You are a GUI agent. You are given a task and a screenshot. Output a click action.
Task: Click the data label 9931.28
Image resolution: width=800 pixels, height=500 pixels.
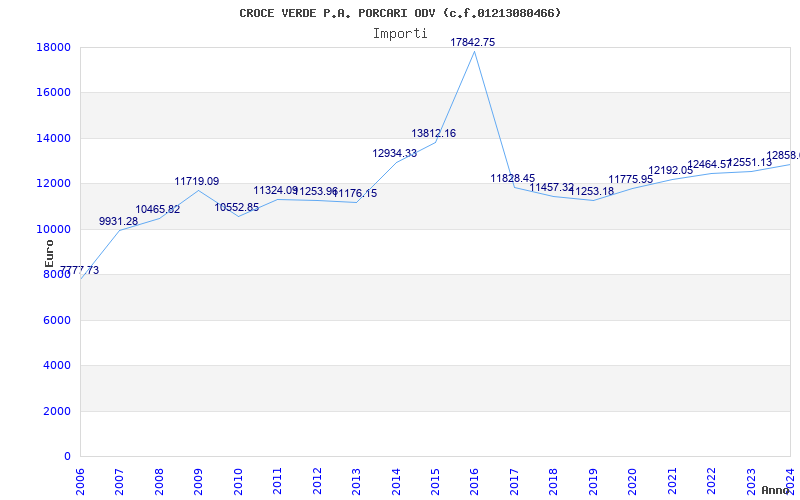pos(118,221)
